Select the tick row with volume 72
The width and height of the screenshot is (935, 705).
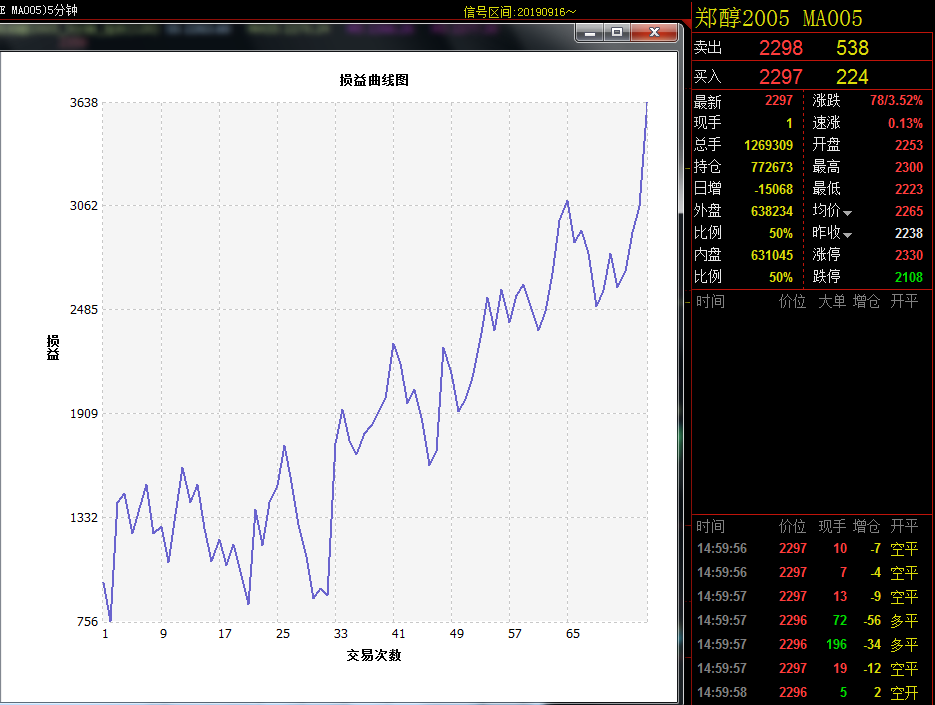(x=812, y=620)
